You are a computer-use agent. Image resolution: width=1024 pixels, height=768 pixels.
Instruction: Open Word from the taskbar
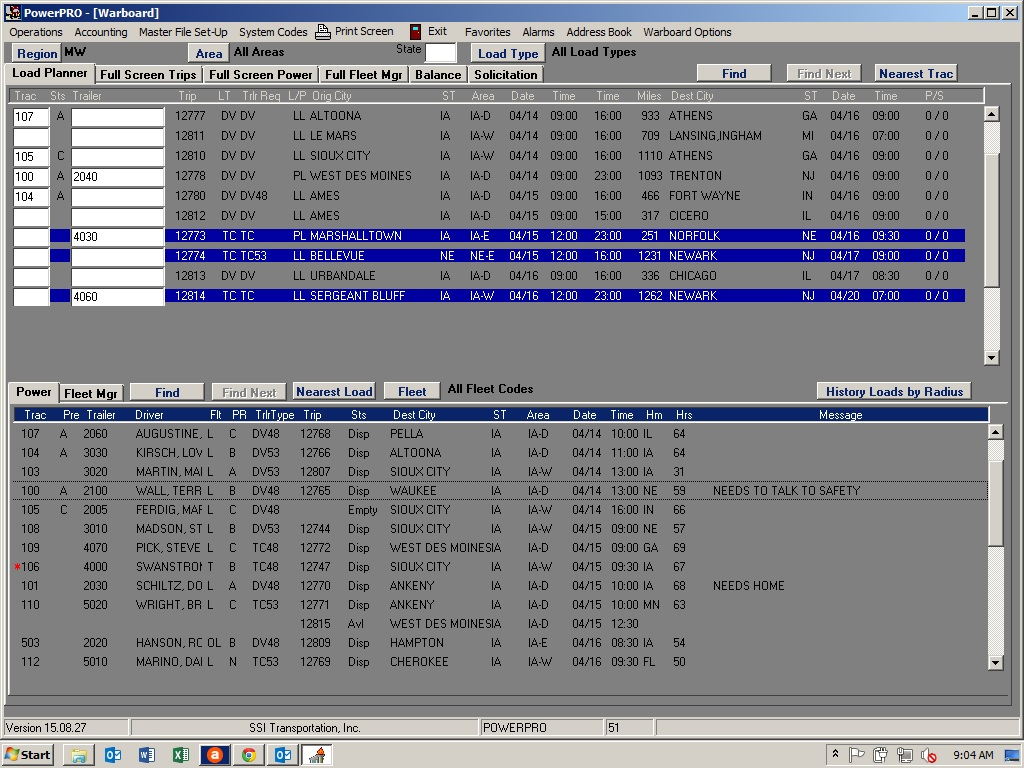pyautogui.click(x=147, y=755)
